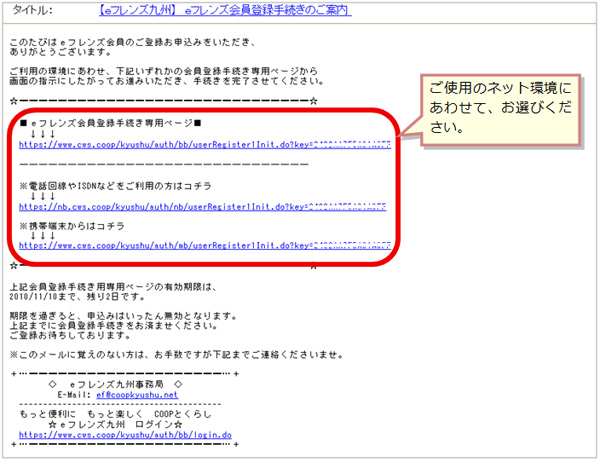Image resolution: width=600 pixels, height=462 pixels.
Task: Click the 期限を過ぎると、申込みはいったん無効となります line
Action: tap(123, 316)
